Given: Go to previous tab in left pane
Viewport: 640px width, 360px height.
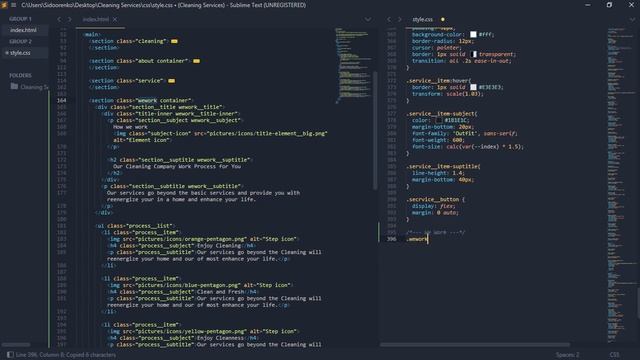Looking at the screenshot, I should [x=59, y=19].
